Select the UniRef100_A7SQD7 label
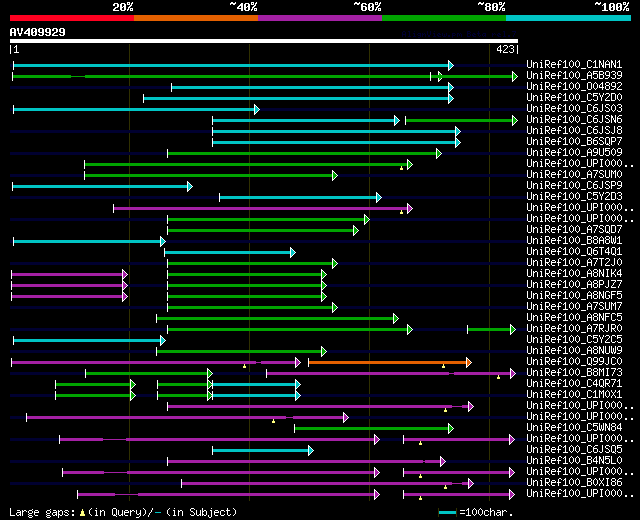Screen dimensions: 640x520 click(574, 229)
